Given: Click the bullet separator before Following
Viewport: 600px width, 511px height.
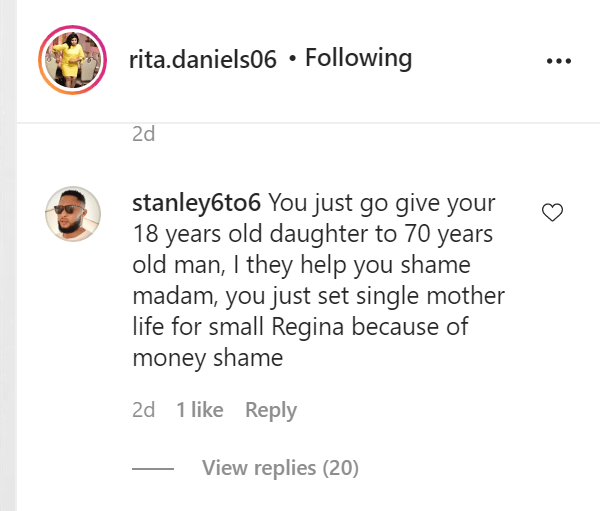Looking at the screenshot, I should [291, 59].
